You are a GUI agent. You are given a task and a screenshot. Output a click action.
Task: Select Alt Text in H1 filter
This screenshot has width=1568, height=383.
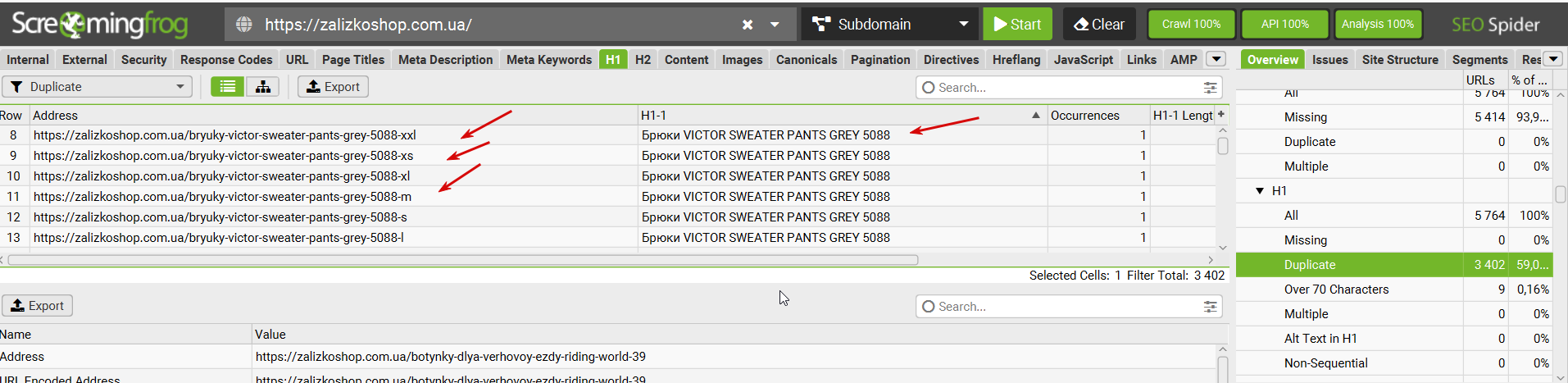click(1394, 339)
